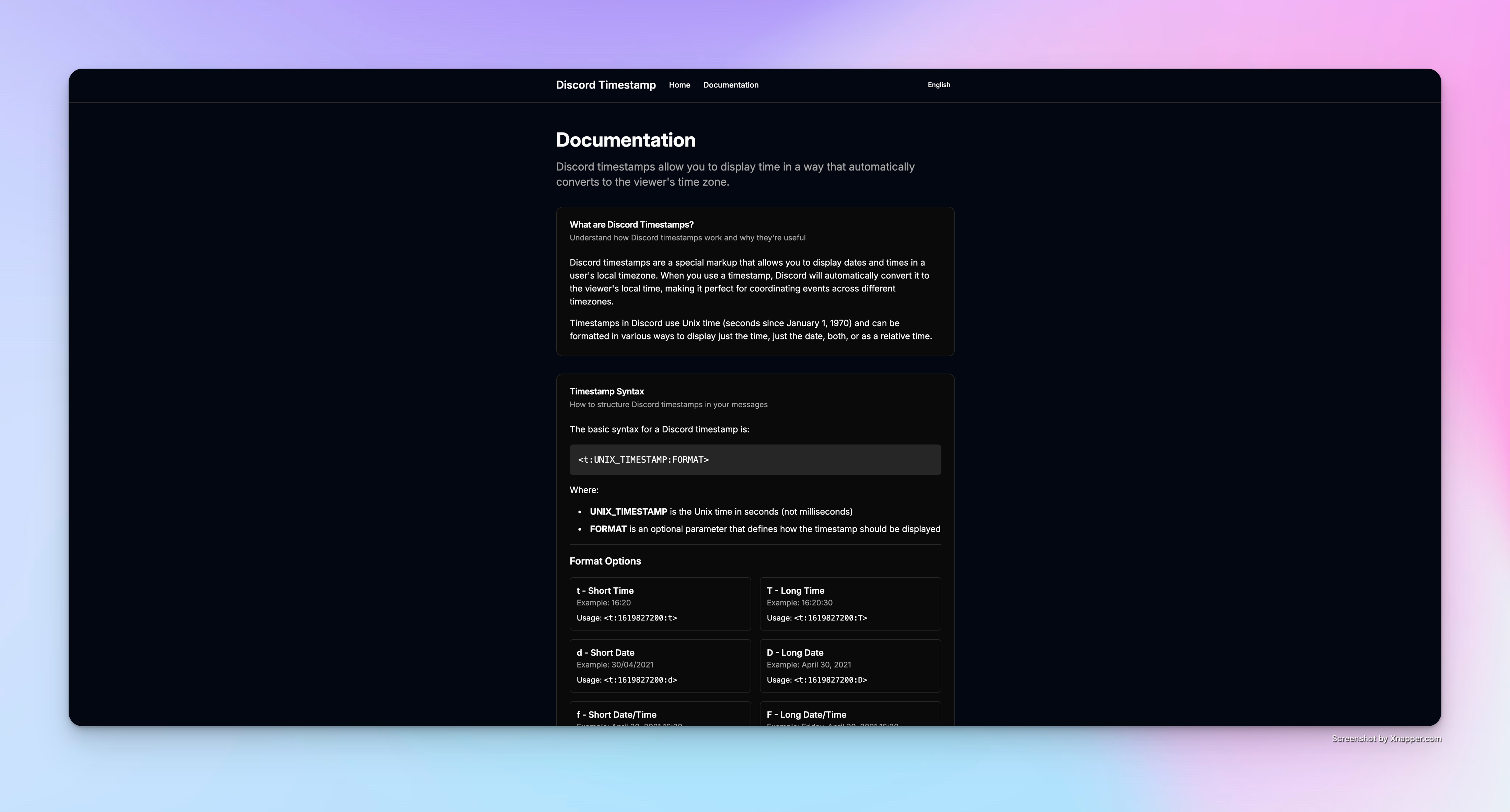The image size is (1510, 812).
Task: Select the 'T - Long Time' format card
Action: click(x=850, y=604)
